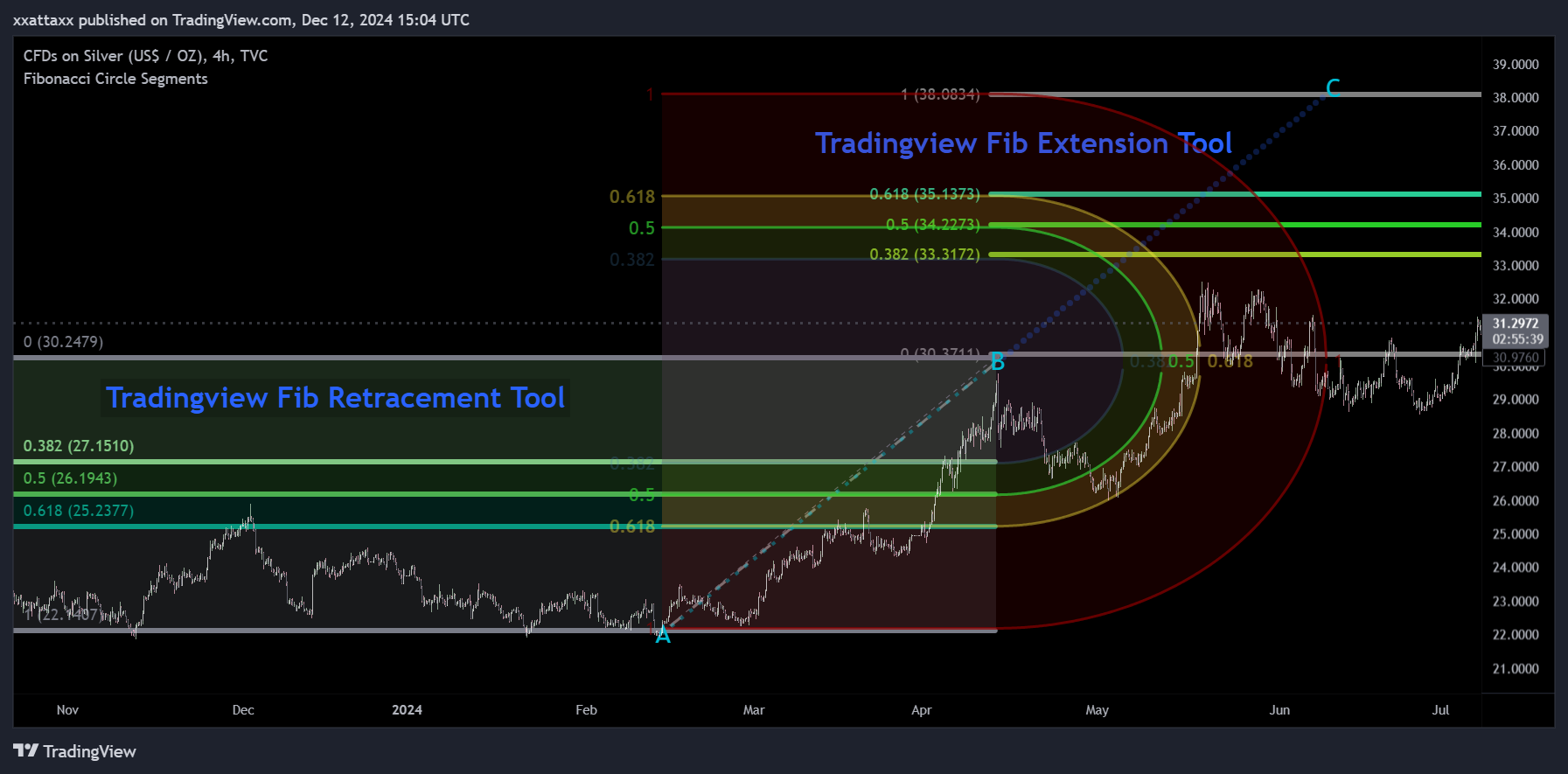Screen dimensions: 1568x774
Task: Click the 30.9760 price tag on the axis
Action: pos(1516,357)
